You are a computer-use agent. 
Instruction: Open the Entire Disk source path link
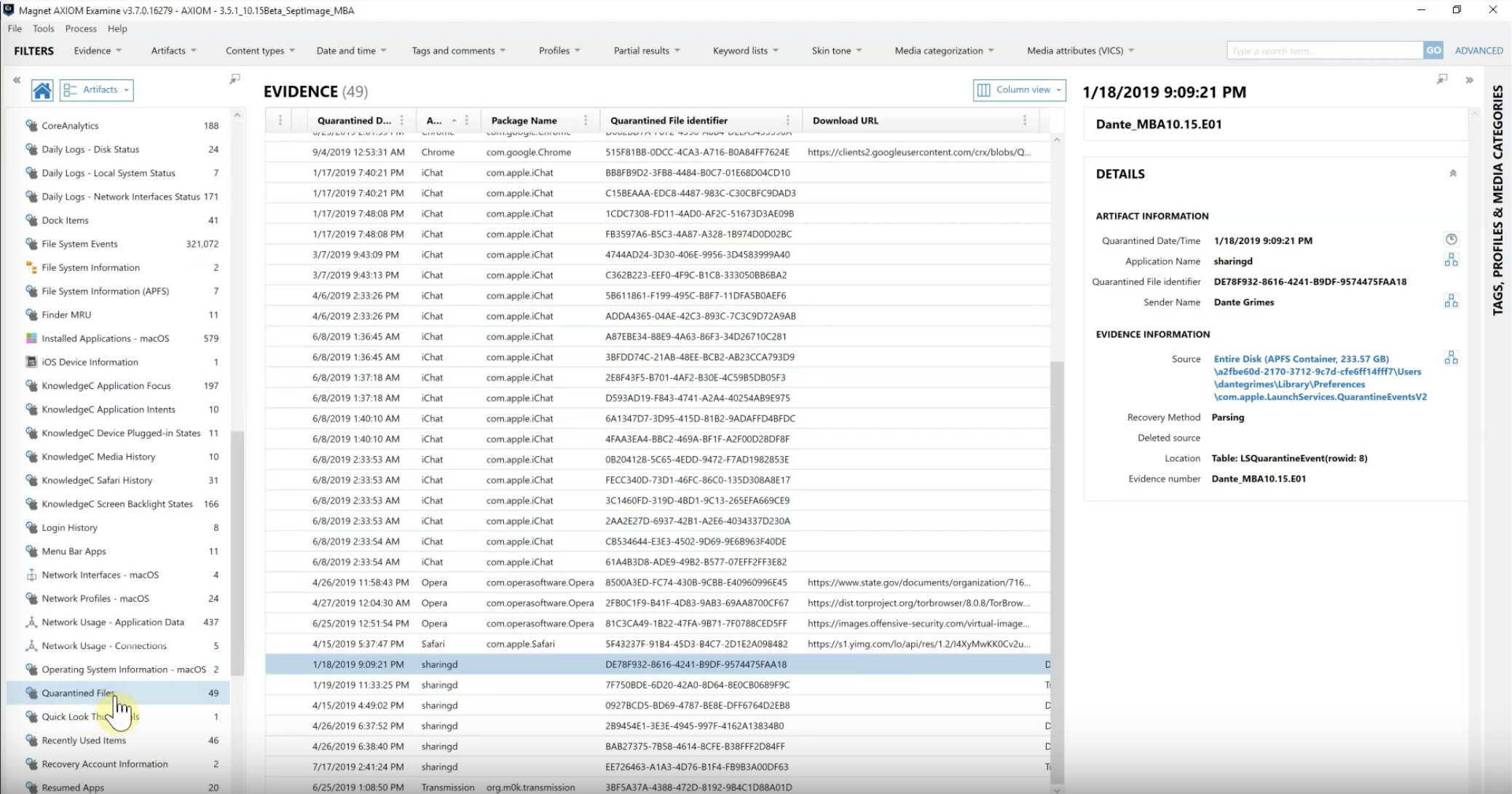[x=1320, y=377]
